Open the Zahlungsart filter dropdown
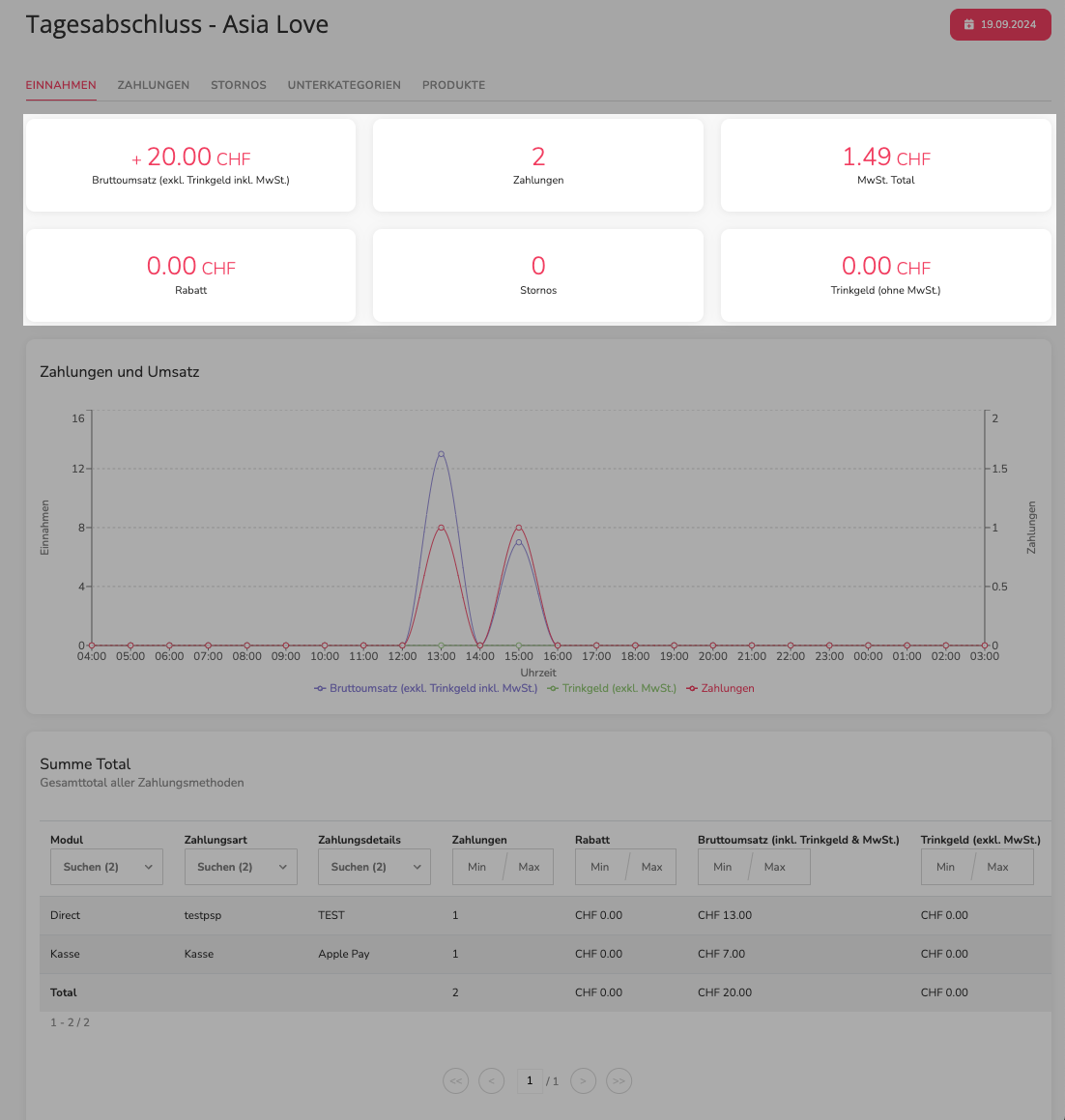Image resolution: width=1065 pixels, height=1120 pixels. pos(241,867)
